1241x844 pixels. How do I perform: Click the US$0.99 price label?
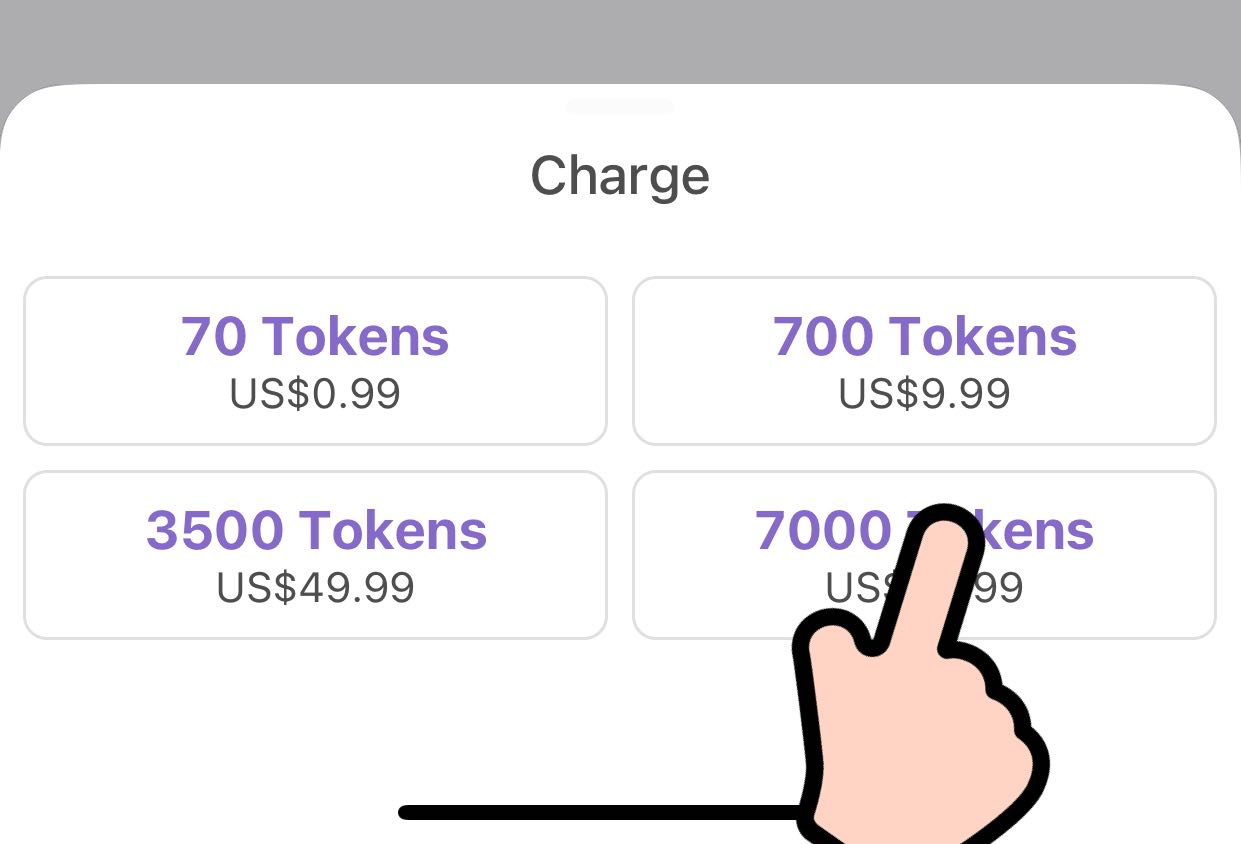[x=315, y=394]
